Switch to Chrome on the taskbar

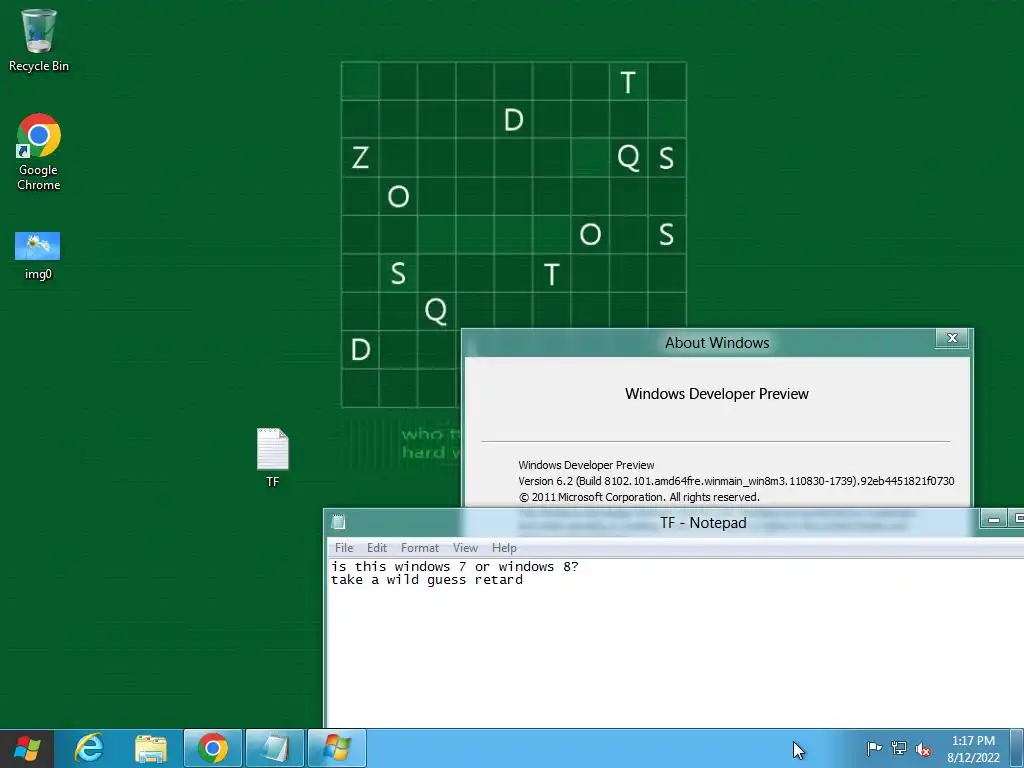(213, 748)
